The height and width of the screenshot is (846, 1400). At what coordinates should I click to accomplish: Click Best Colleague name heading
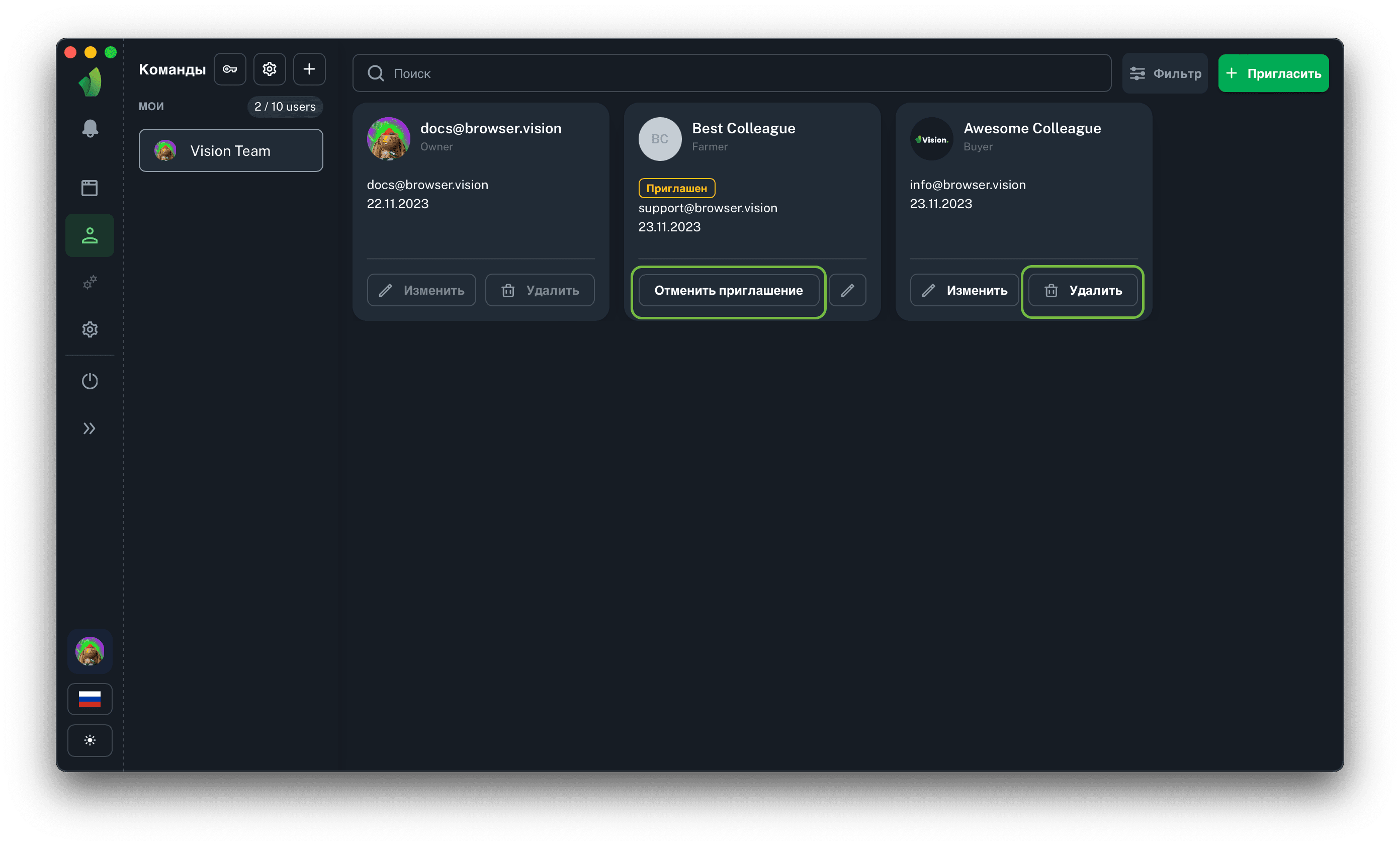coord(743,128)
